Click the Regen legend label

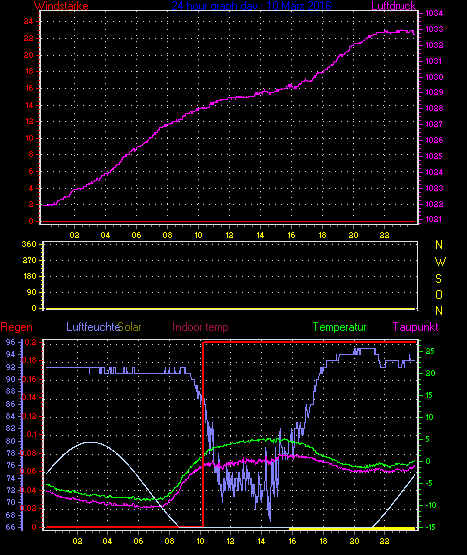tap(16, 327)
